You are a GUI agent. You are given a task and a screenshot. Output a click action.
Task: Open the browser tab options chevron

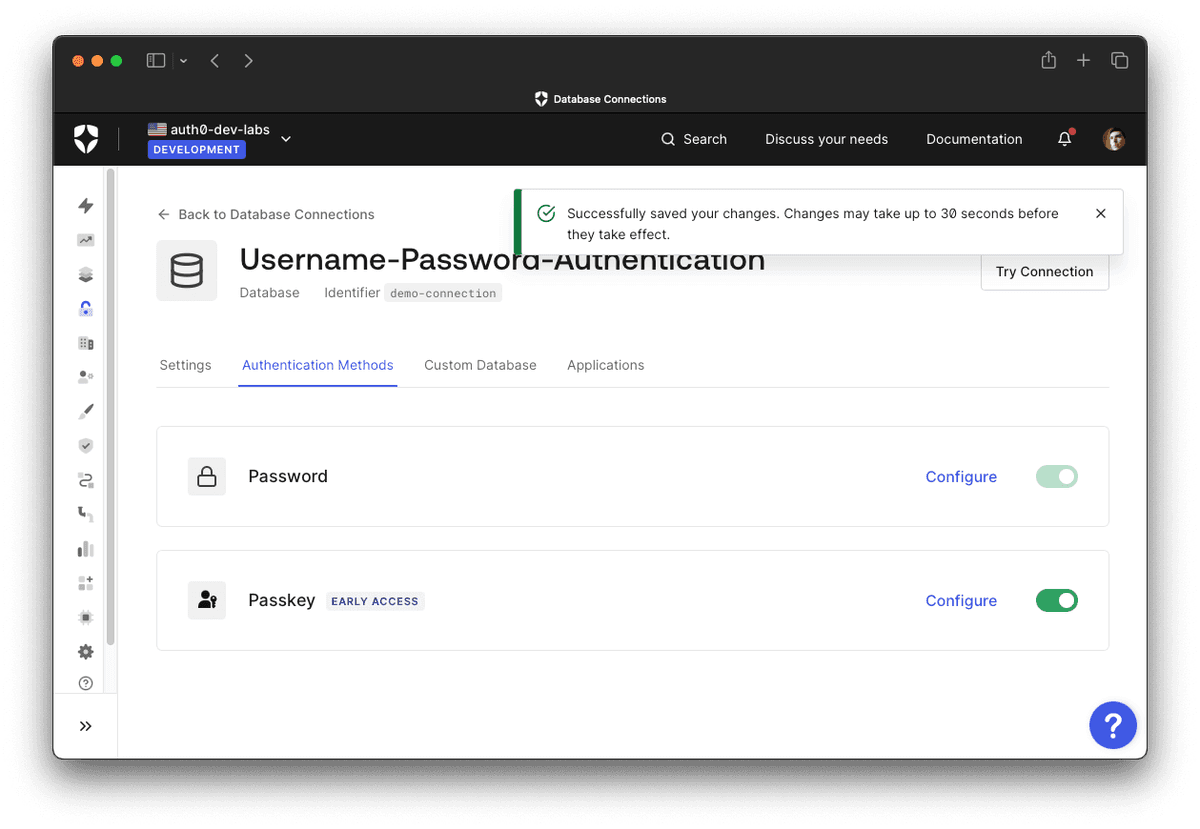(x=183, y=60)
